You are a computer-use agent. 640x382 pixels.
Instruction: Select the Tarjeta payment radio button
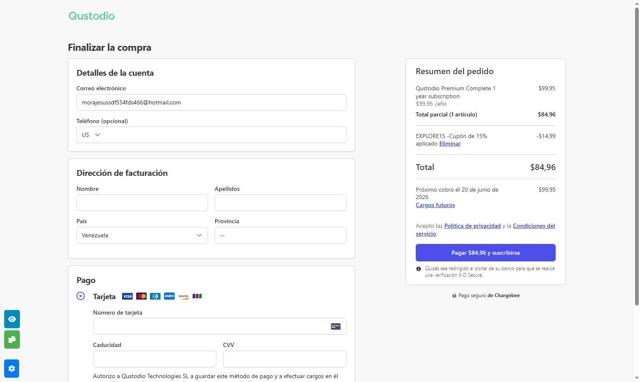(80, 296)
